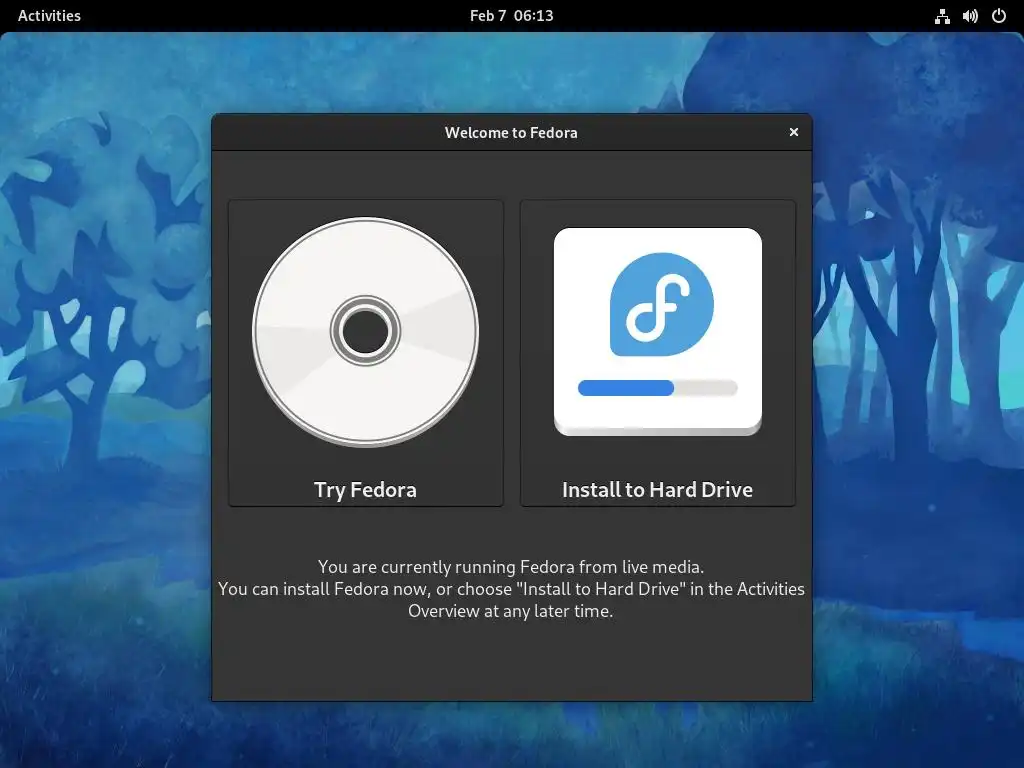The width and height of the screenshot is (1024, 768).
Task: Click the CD disc icon
Action: 365,332
